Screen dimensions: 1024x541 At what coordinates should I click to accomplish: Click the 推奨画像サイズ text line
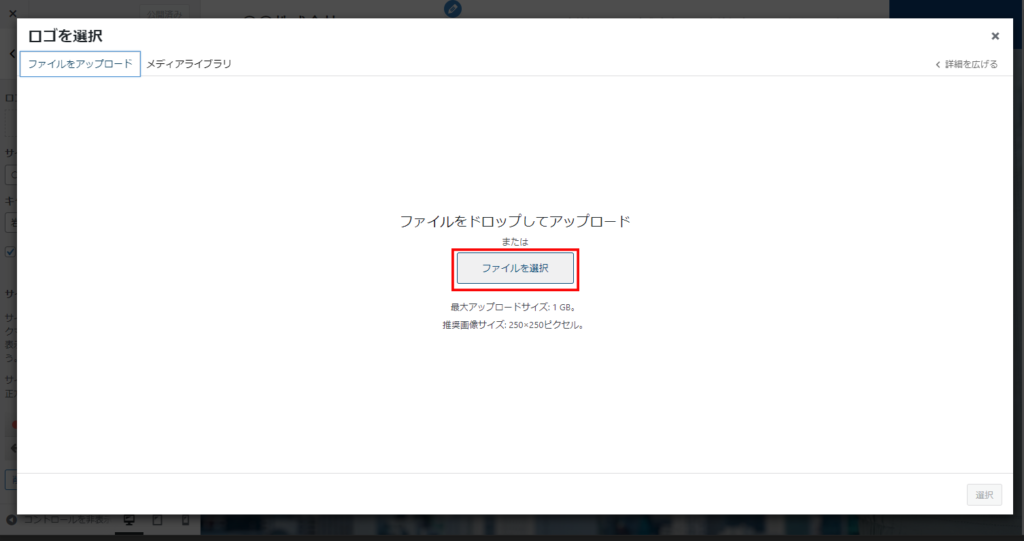point(515,325)
